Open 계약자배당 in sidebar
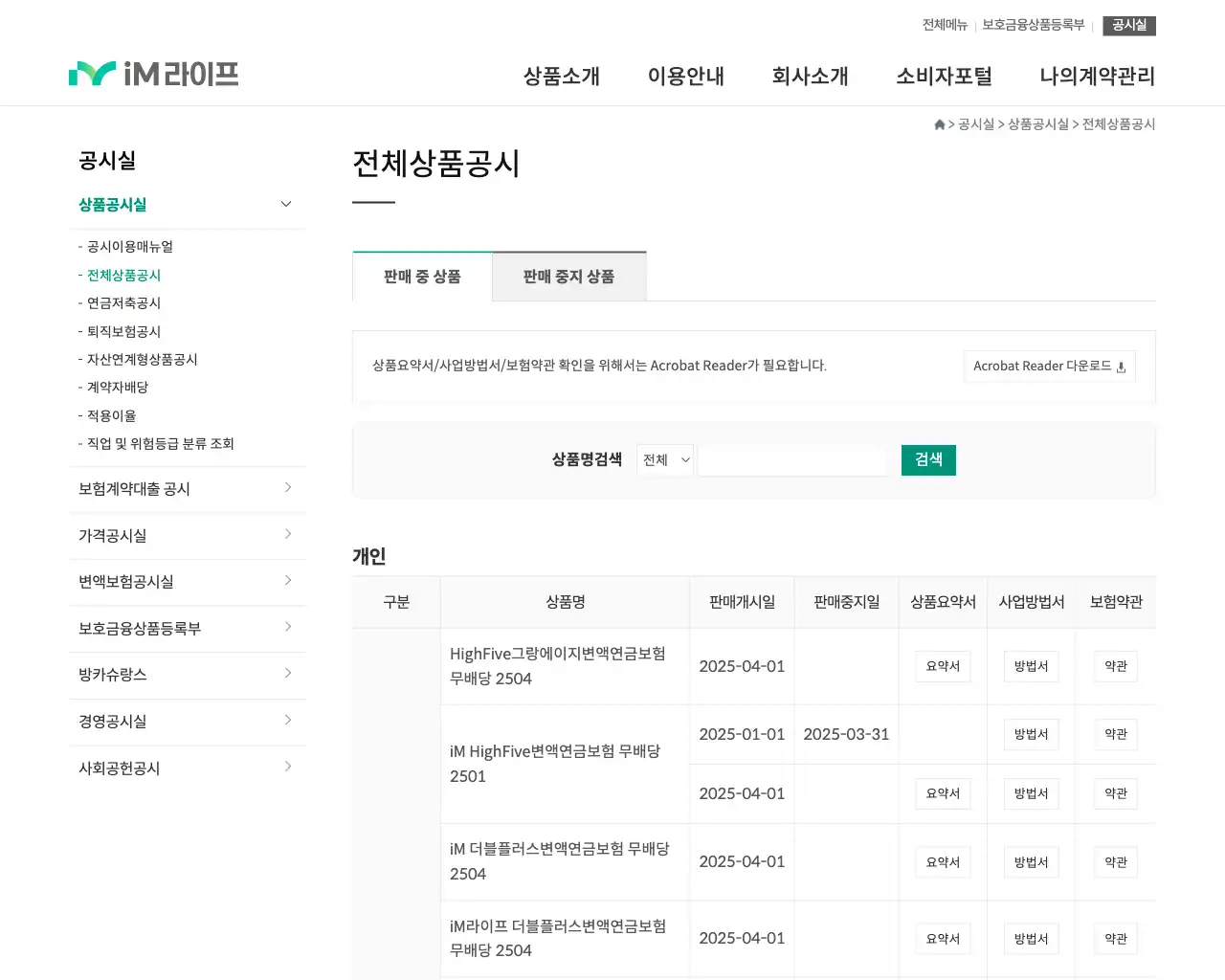Screen dimensions: 1225x980 pos(118,388)
